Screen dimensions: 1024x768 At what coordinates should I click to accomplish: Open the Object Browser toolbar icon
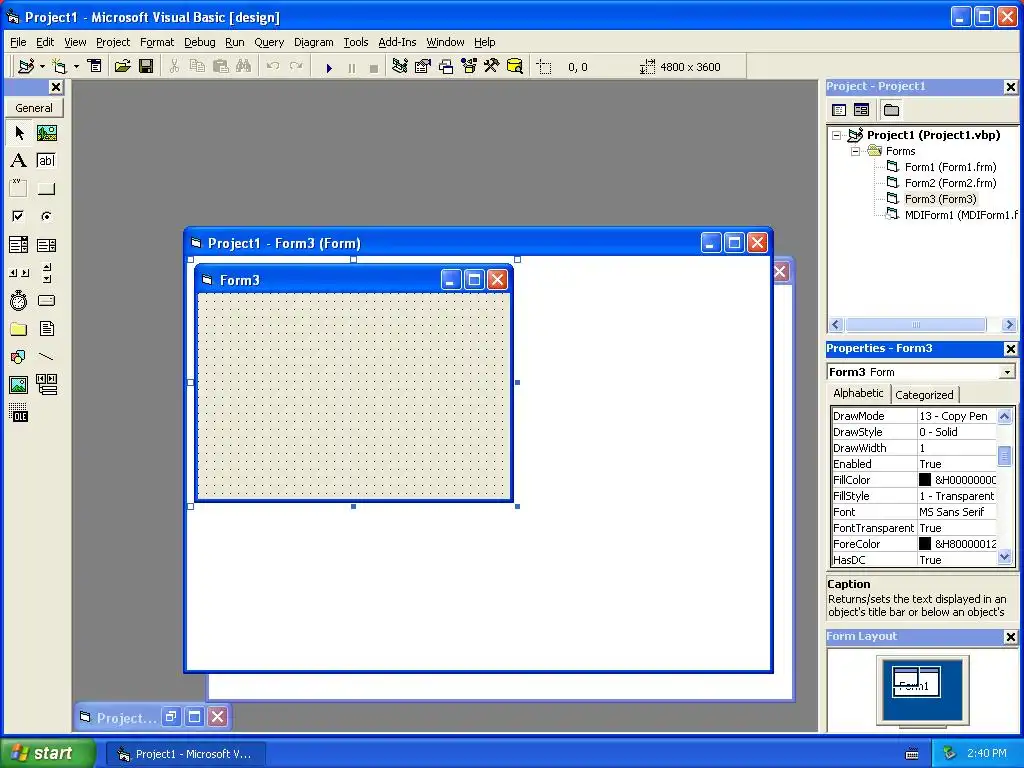click(x=469, y=66)
